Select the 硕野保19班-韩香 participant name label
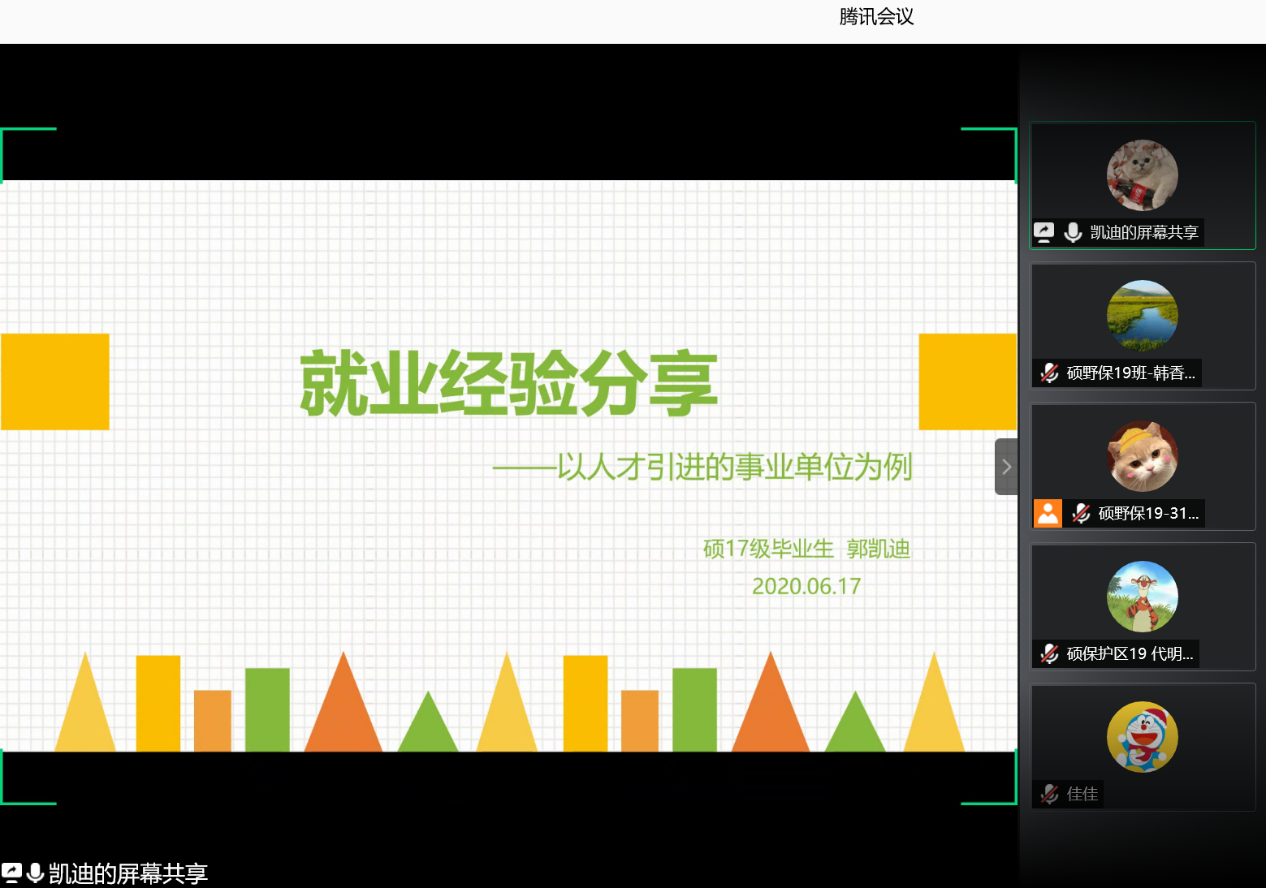 pyautogui.click(x=1130, y=373)
